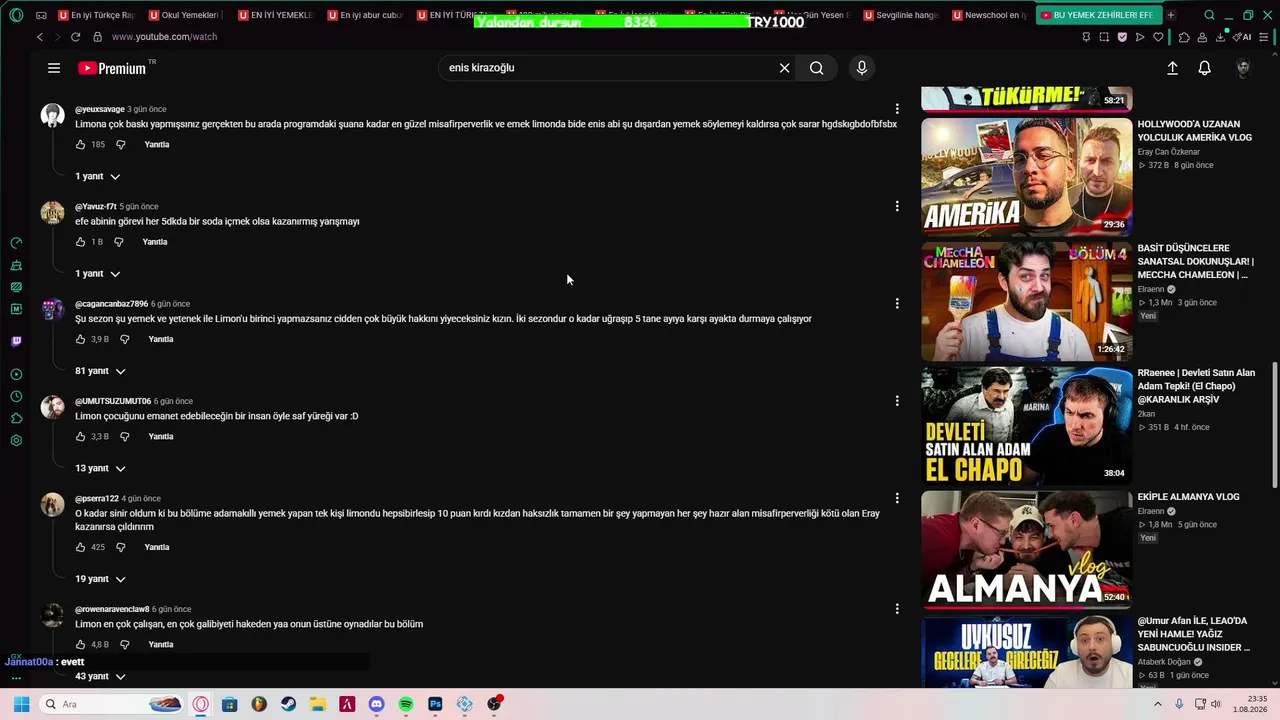Like the @cagancanbaz7896 comment
1280x720 pixels.
80,339
